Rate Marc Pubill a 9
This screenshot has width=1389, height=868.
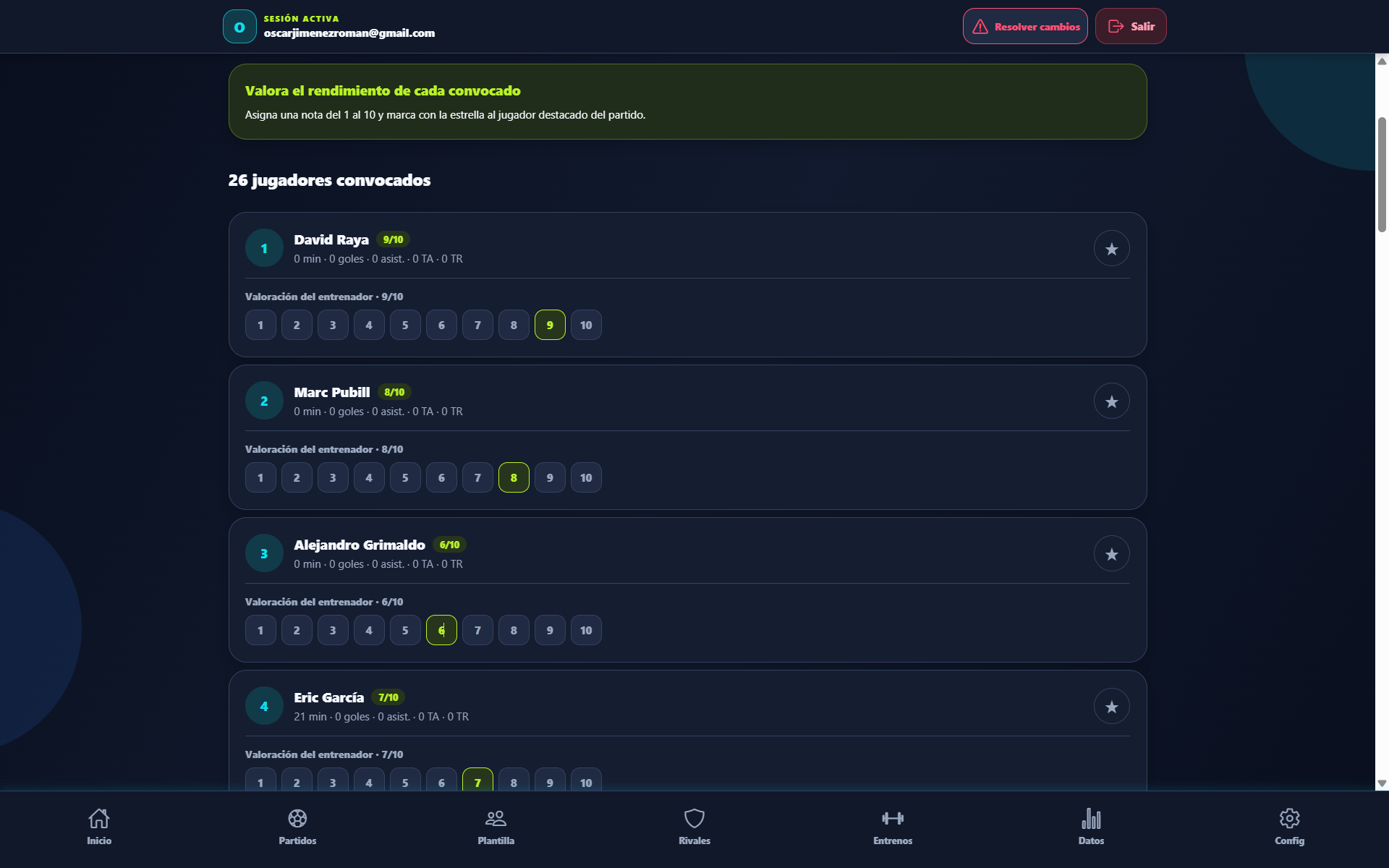tap(550, 477)
